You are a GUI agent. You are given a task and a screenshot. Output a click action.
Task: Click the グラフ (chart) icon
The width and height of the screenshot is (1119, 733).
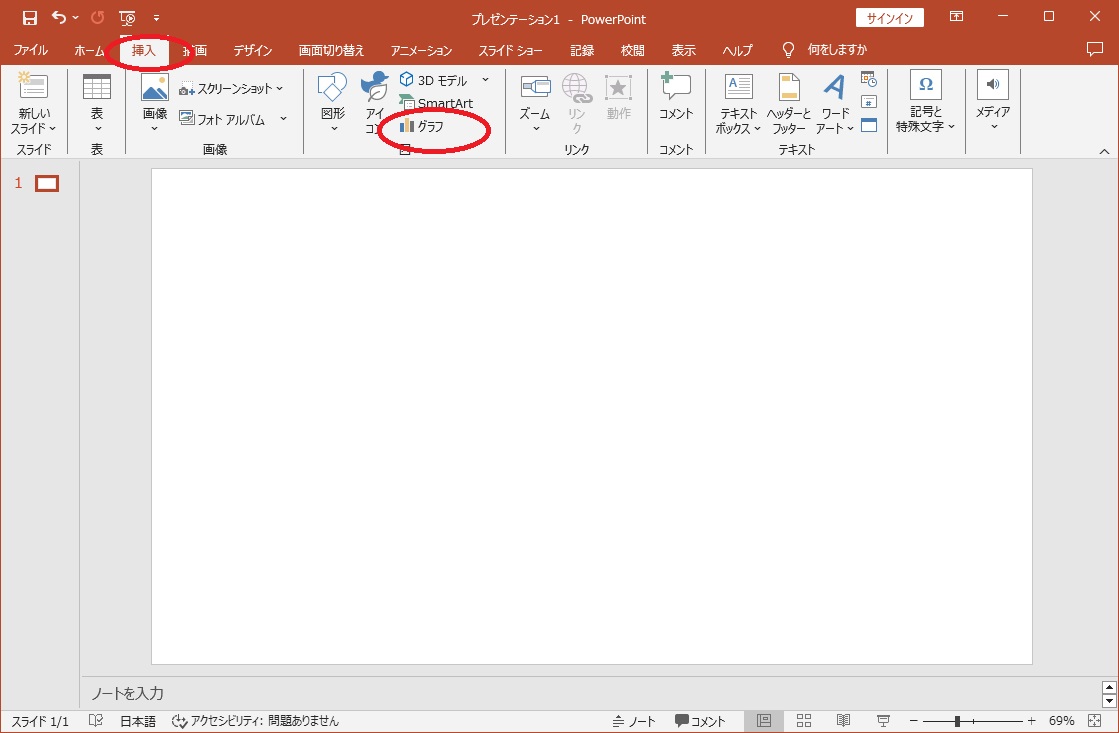[x=407, y=126]
